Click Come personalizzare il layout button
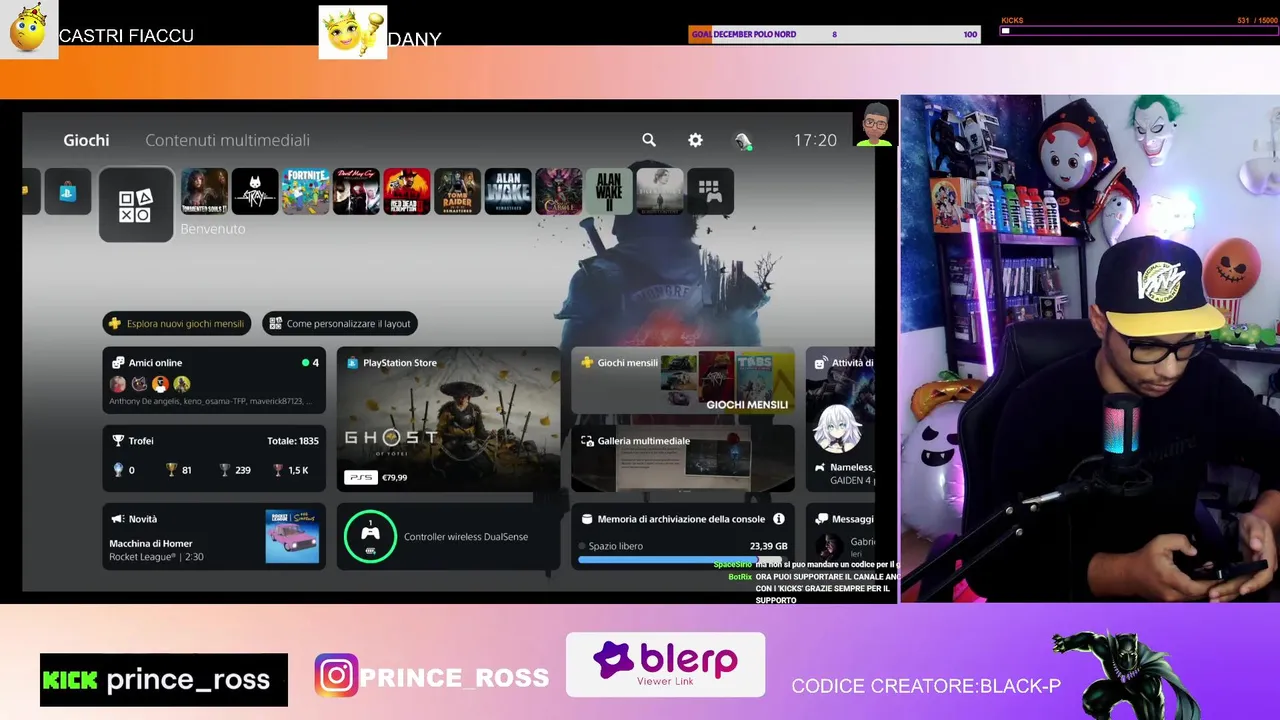The width and height of the screenshot is (1280, 720). pyautogui.click(x=340, y=323)
